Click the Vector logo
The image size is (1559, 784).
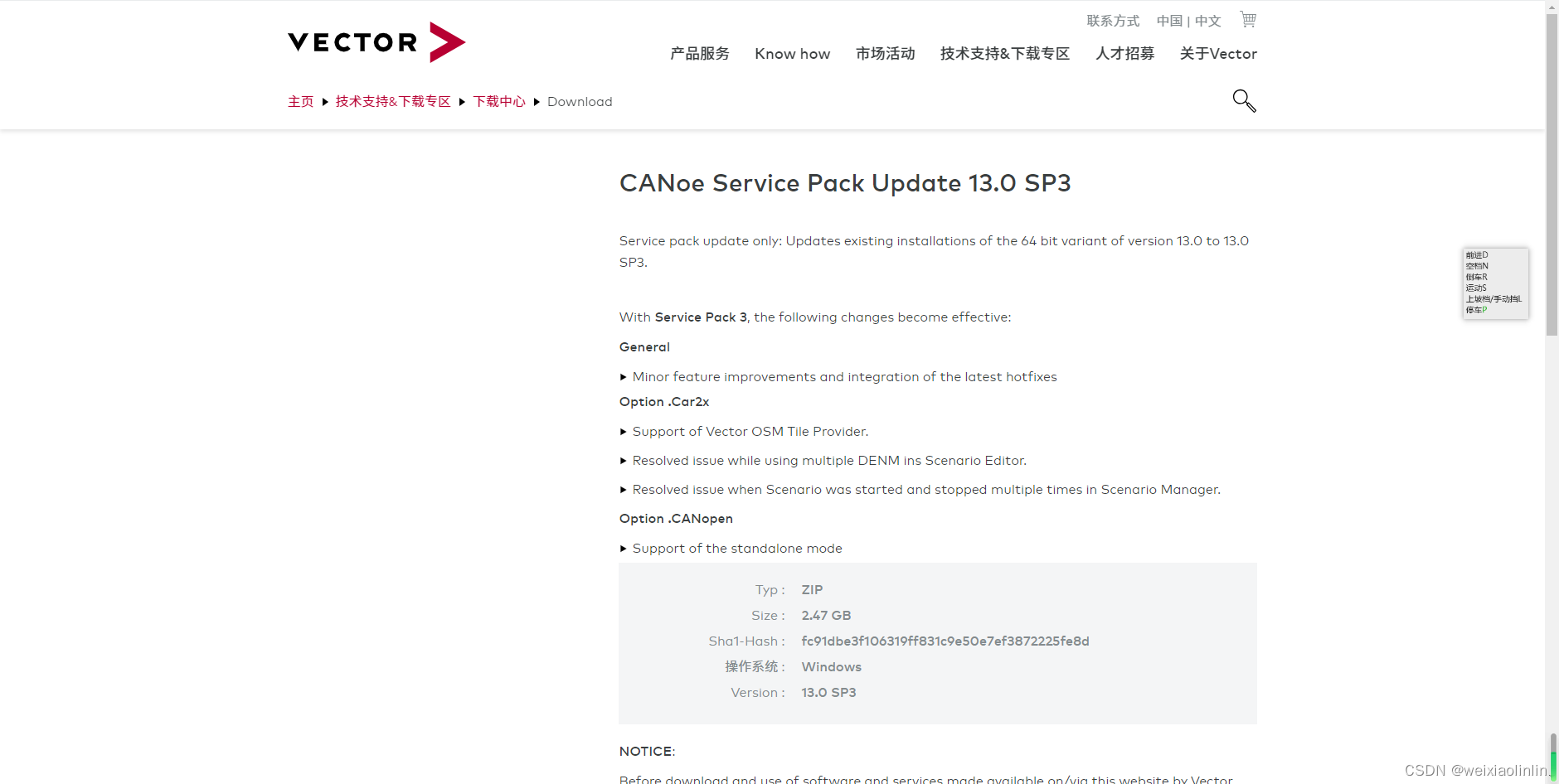coord(376,42)
